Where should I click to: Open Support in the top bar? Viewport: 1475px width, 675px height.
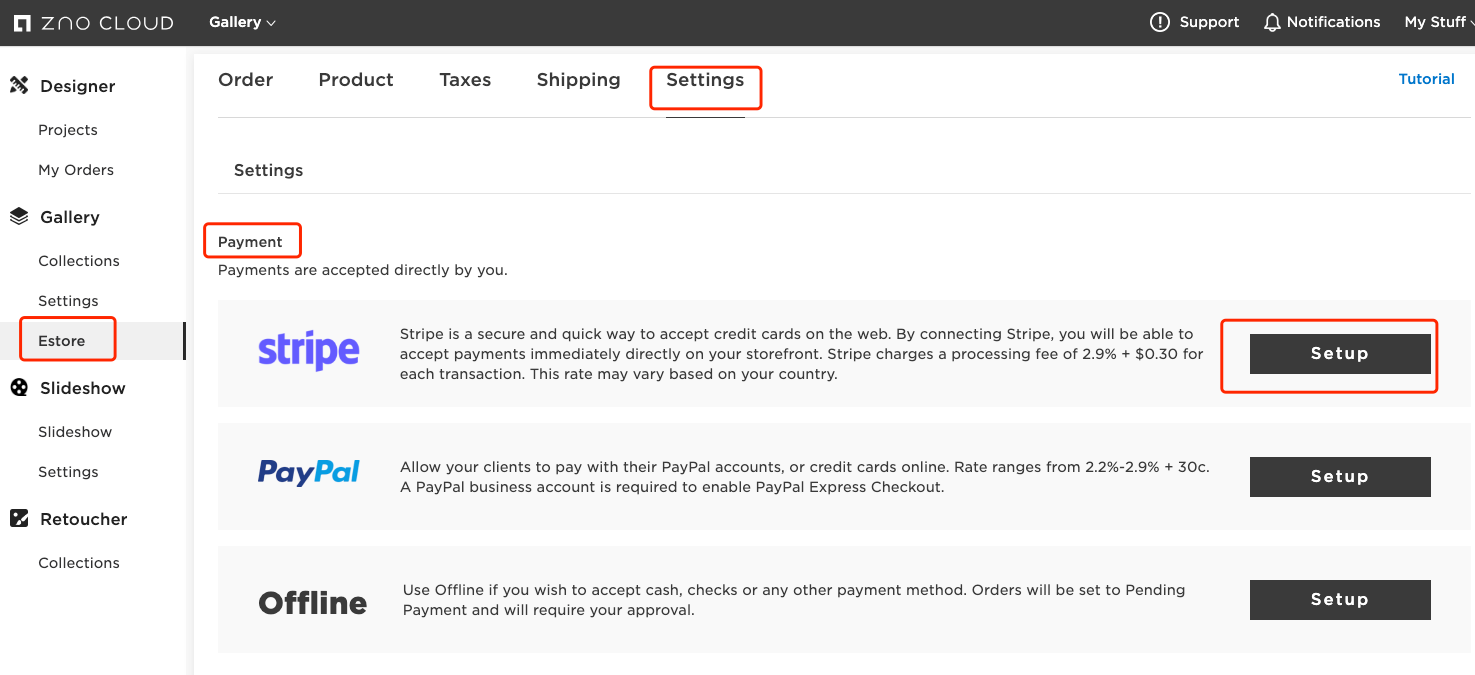[x=1195, y=22]
